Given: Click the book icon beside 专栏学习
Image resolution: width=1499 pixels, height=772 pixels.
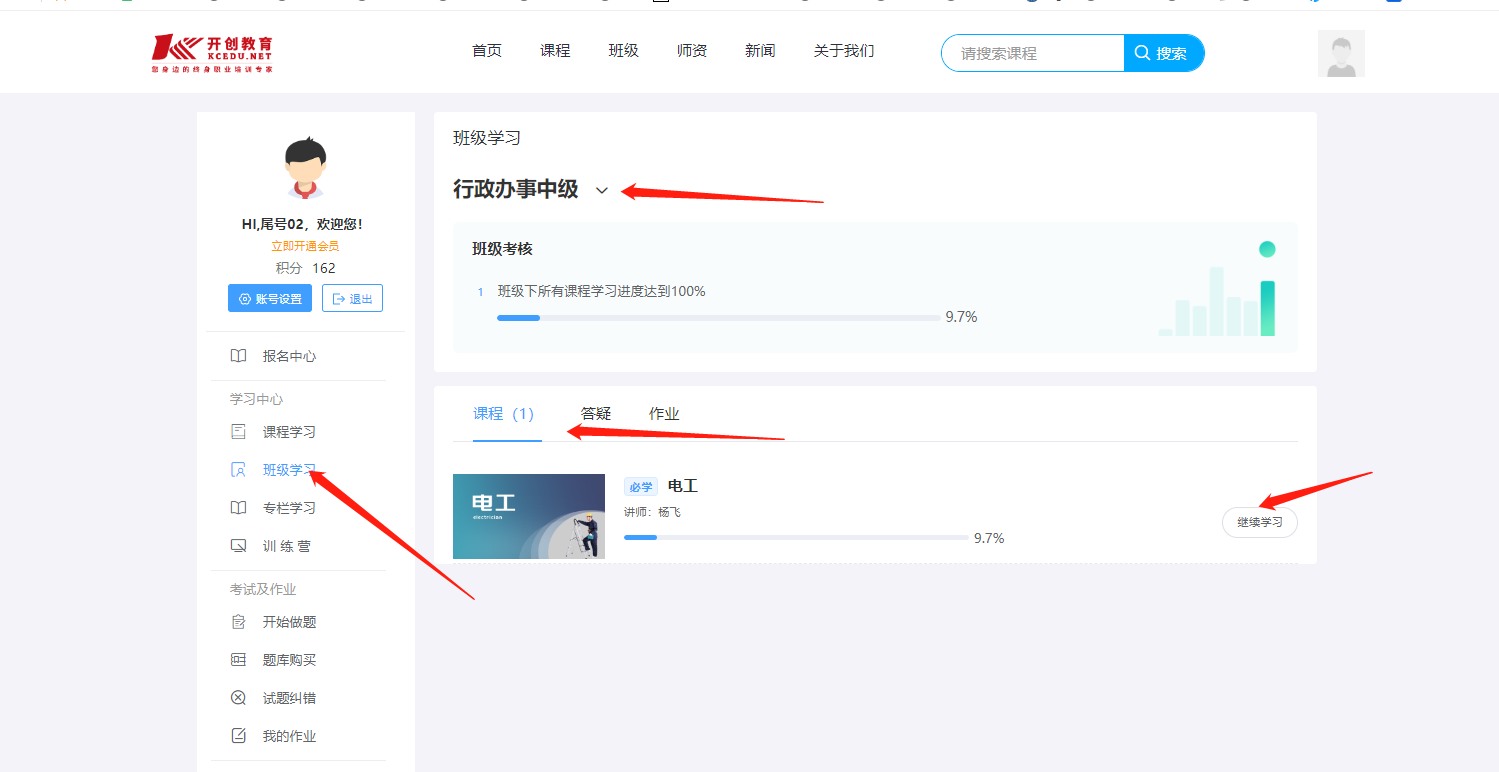Looking at the screenshot, I should pyautogui.click(x=238, y=508).
